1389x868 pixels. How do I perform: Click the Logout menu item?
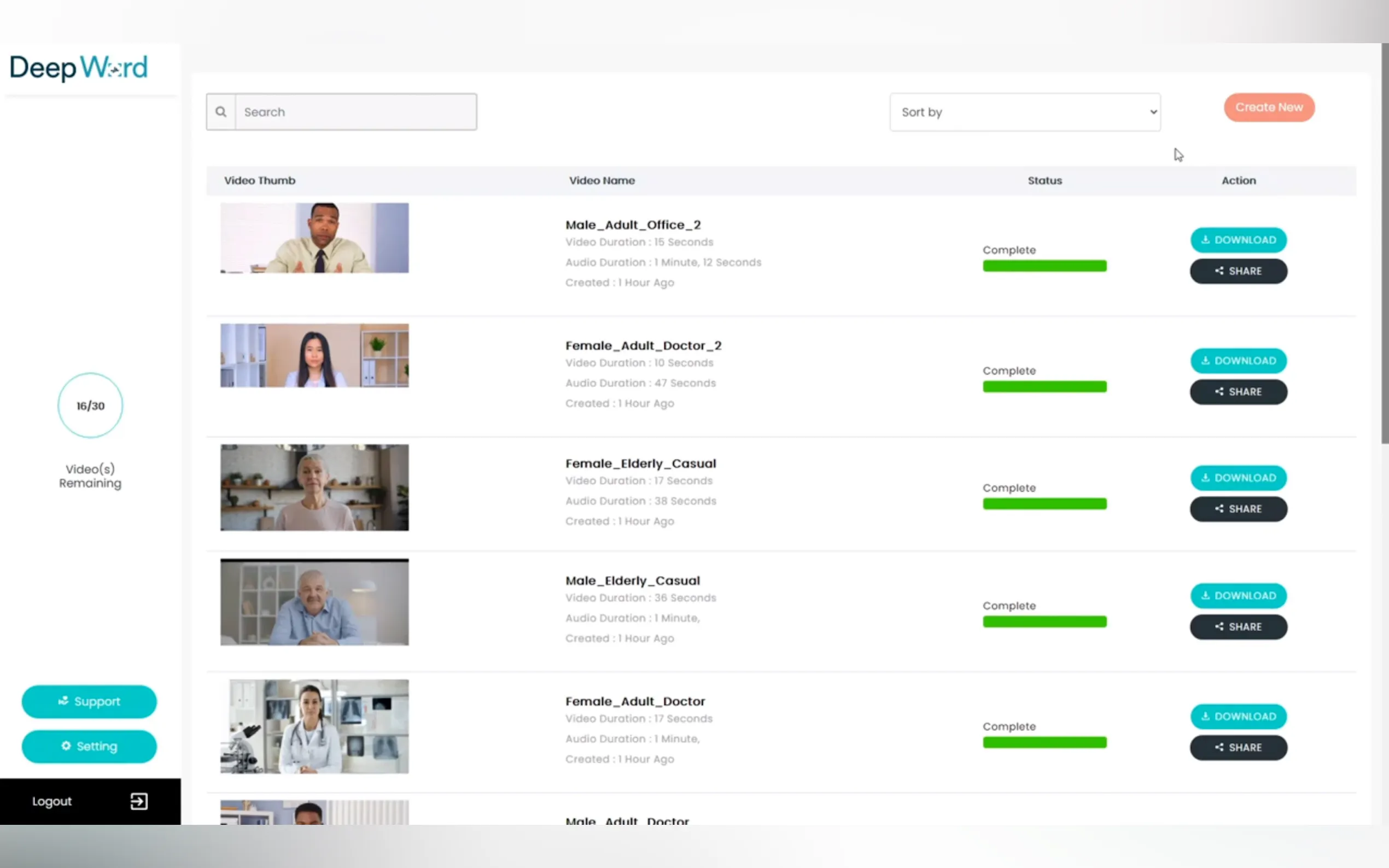(52, 801)
